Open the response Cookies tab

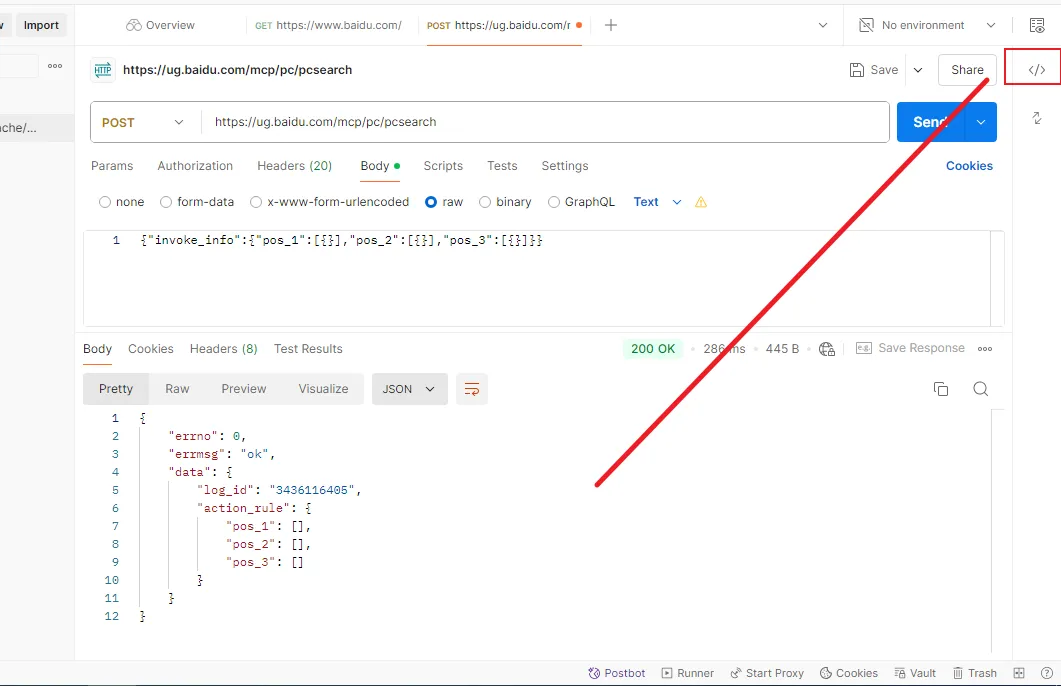point(151,349)
